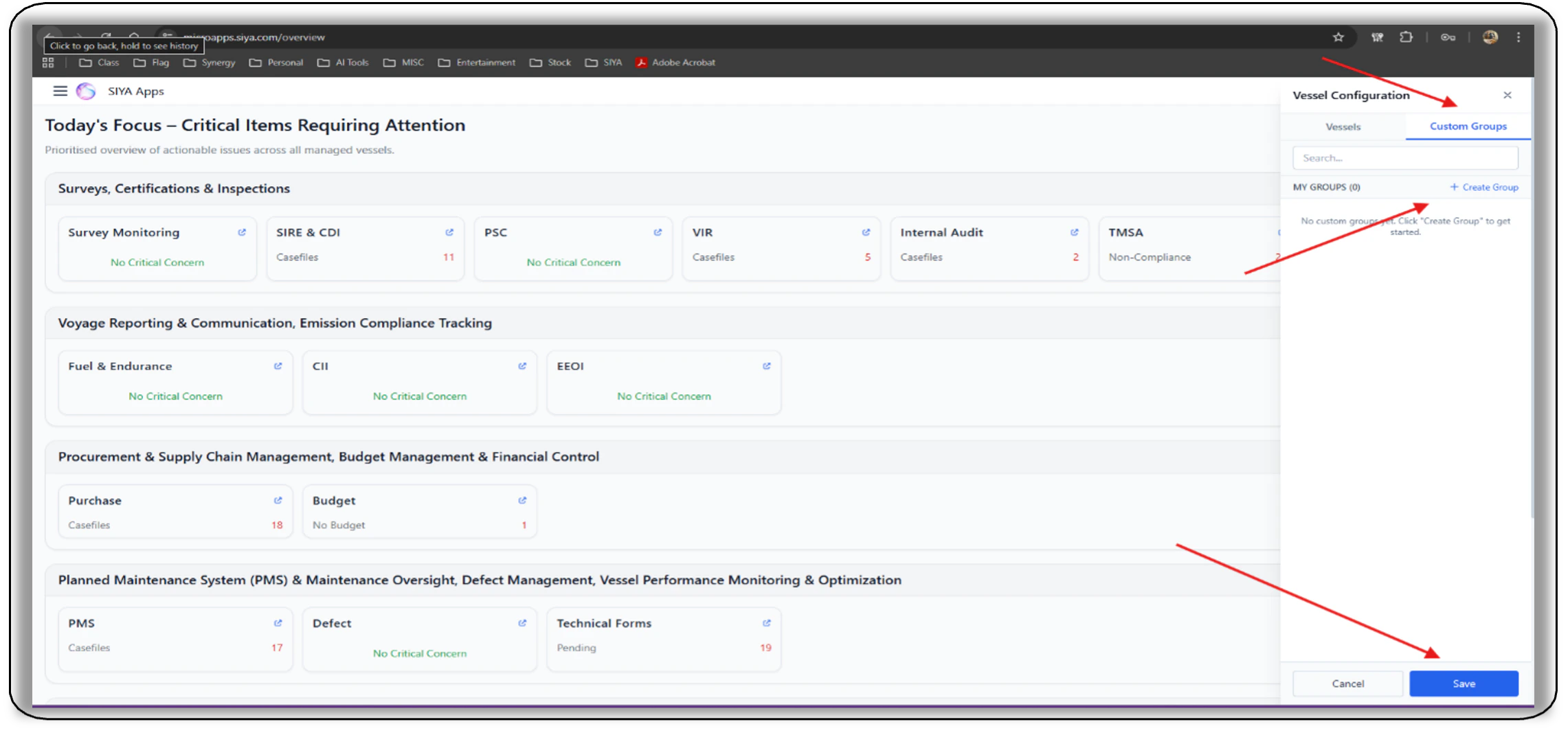Click PMS casefiles count 17
This screenshot has width=1568, height=733.
277,648
